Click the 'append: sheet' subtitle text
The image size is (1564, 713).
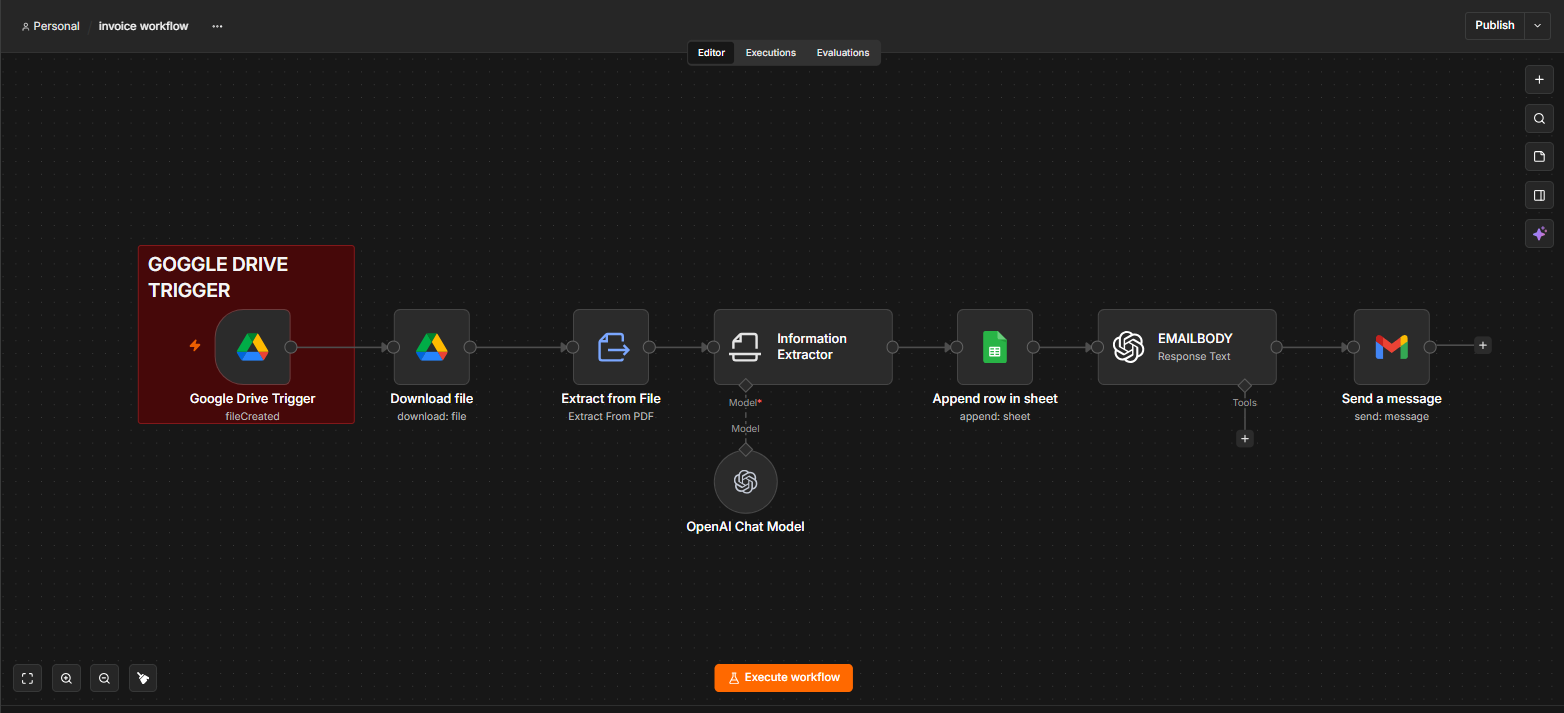(995, 416)
